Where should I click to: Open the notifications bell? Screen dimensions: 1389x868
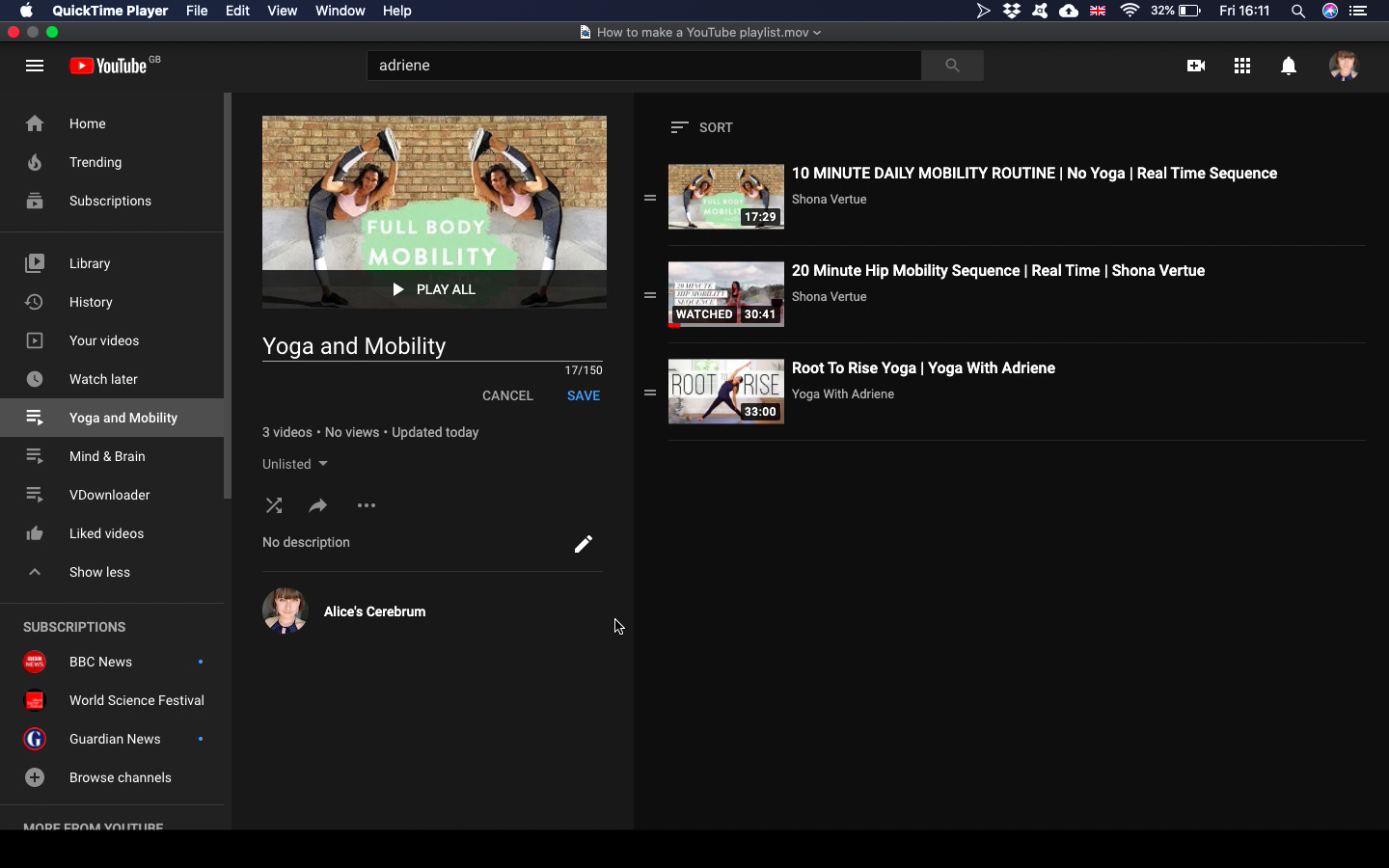pyautogui.click(x=1289, y=66)
